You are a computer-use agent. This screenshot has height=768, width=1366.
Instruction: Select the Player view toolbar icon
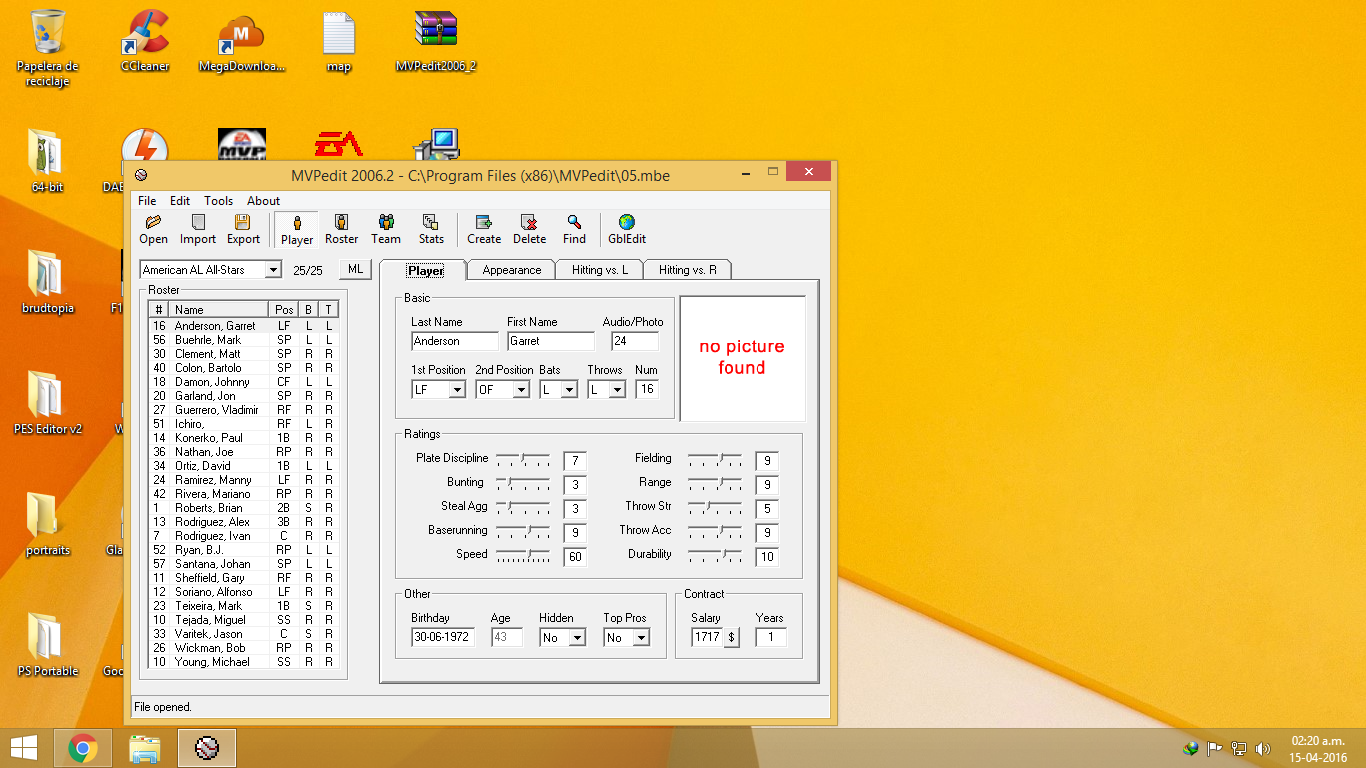tap(297, 229)
